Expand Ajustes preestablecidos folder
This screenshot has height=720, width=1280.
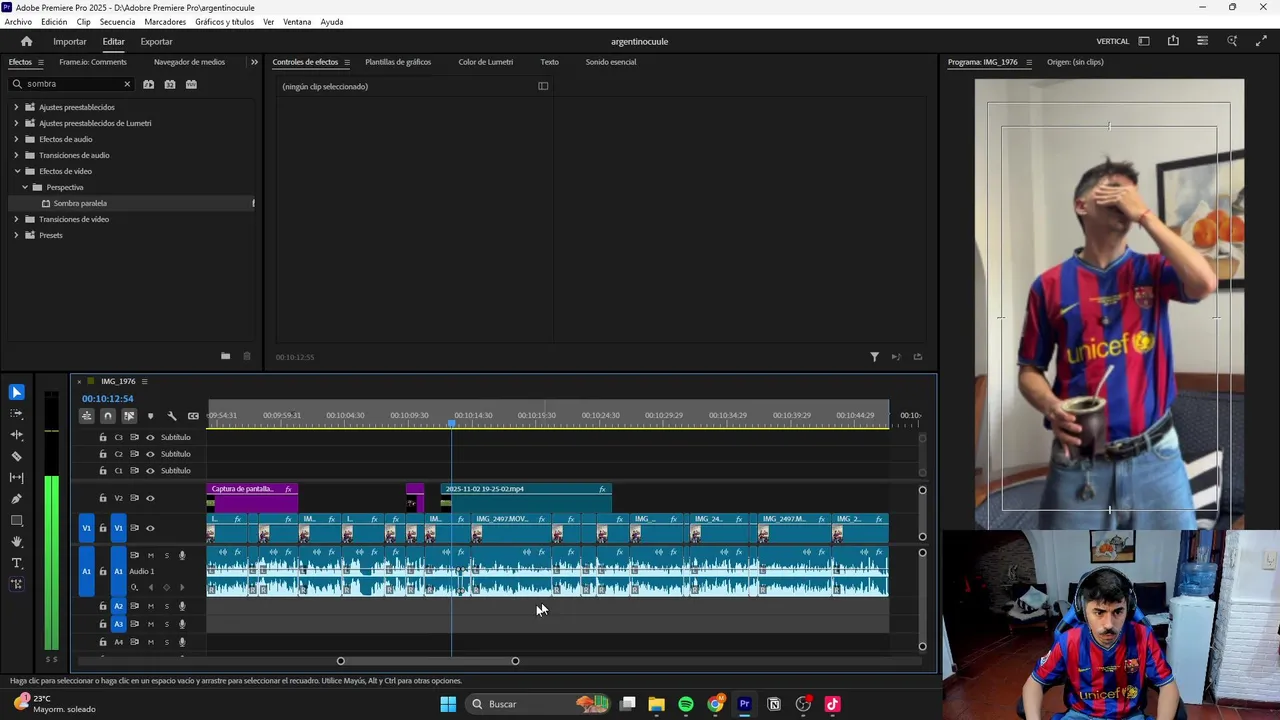point(16,107)
